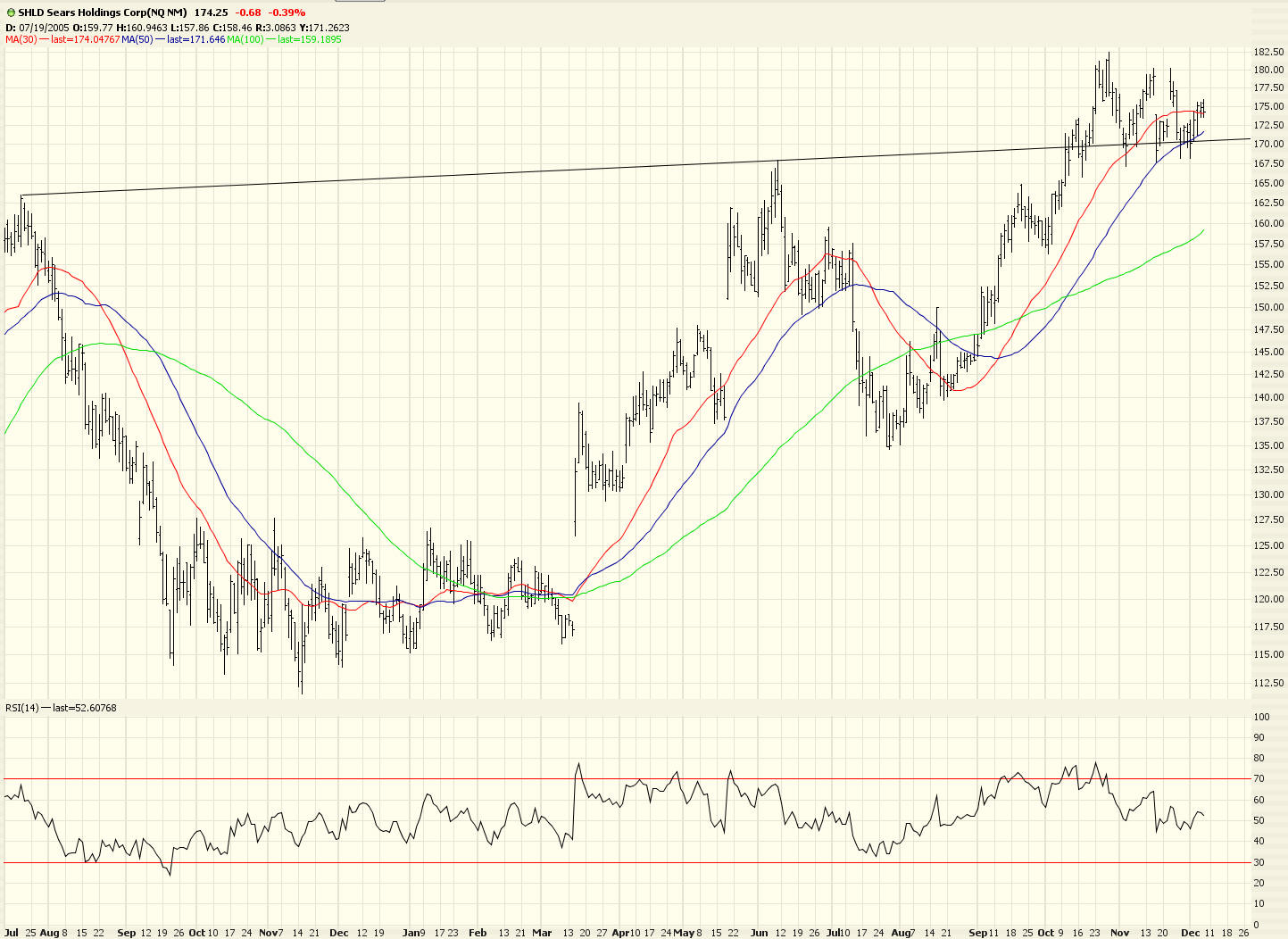This screenshot has height=939, width=1288.
Task: Click the 100 label on RSI axis
Action: tap(1261, 717)
